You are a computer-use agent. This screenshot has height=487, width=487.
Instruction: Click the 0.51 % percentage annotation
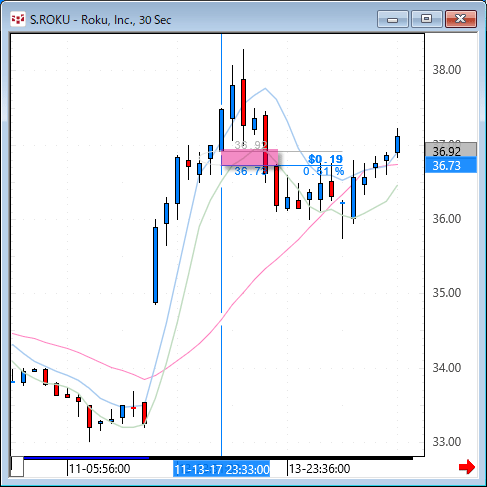pyautogui.click(x=323, y=171)
